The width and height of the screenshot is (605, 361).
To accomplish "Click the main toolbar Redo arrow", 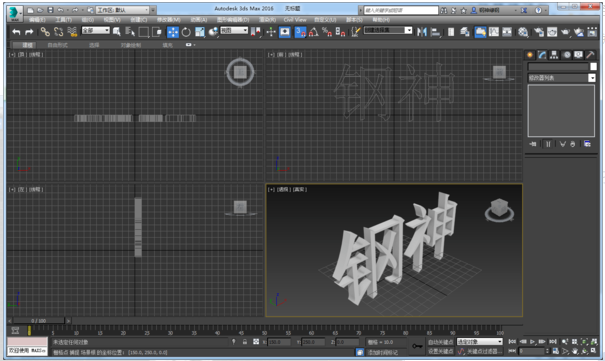I will [29, 32].
